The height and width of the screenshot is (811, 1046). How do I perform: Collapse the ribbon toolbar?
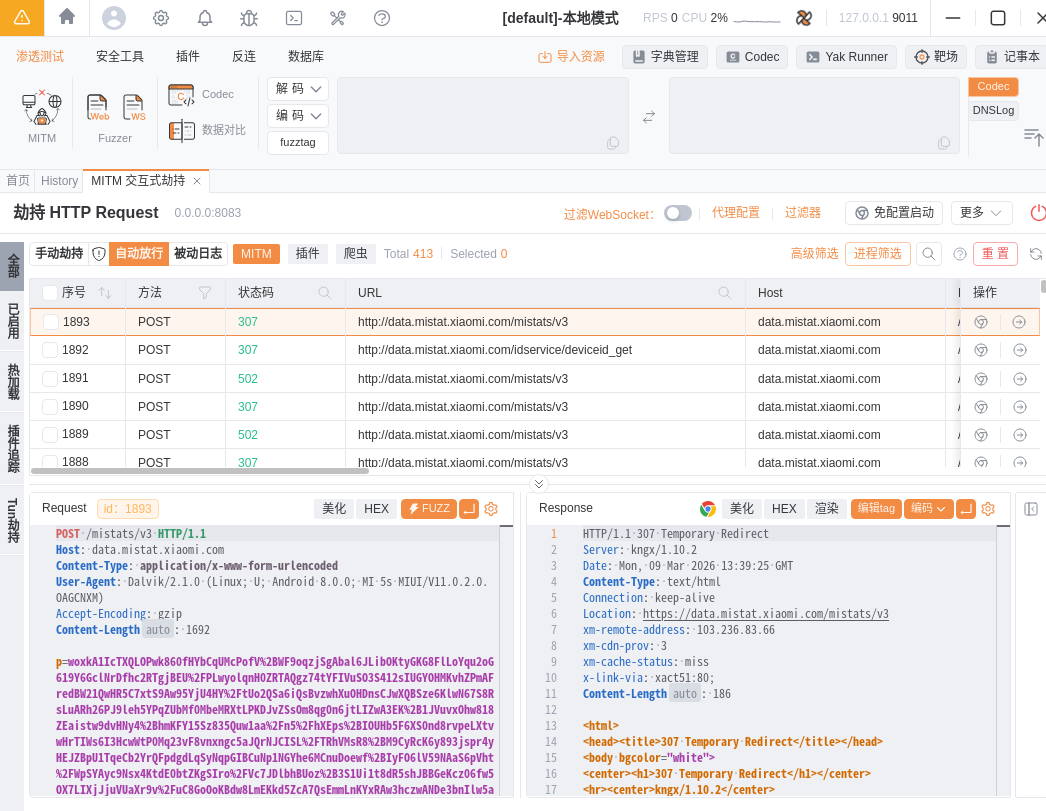[1033, 137]
